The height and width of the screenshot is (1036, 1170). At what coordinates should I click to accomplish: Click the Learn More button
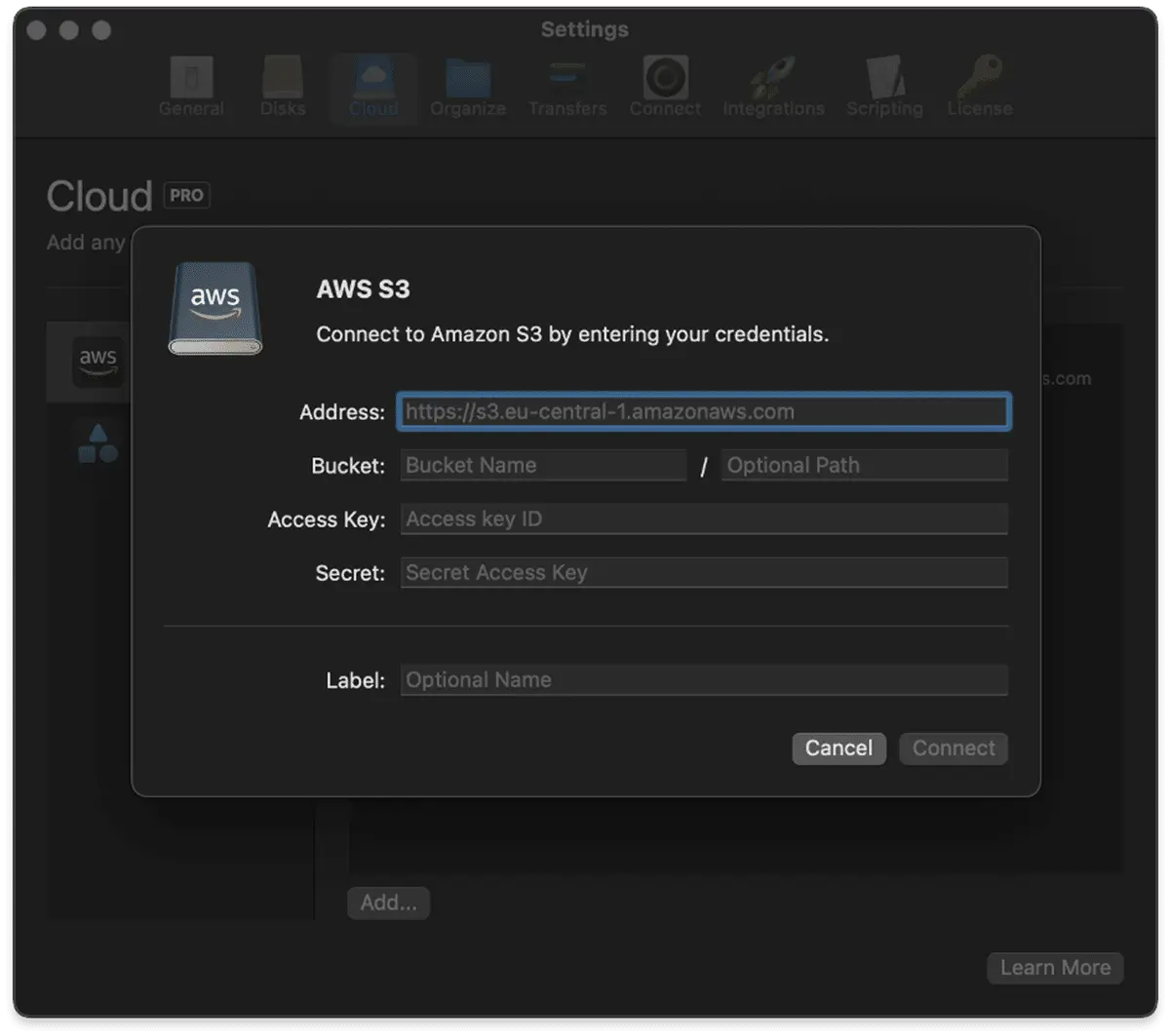[1055, 968]
